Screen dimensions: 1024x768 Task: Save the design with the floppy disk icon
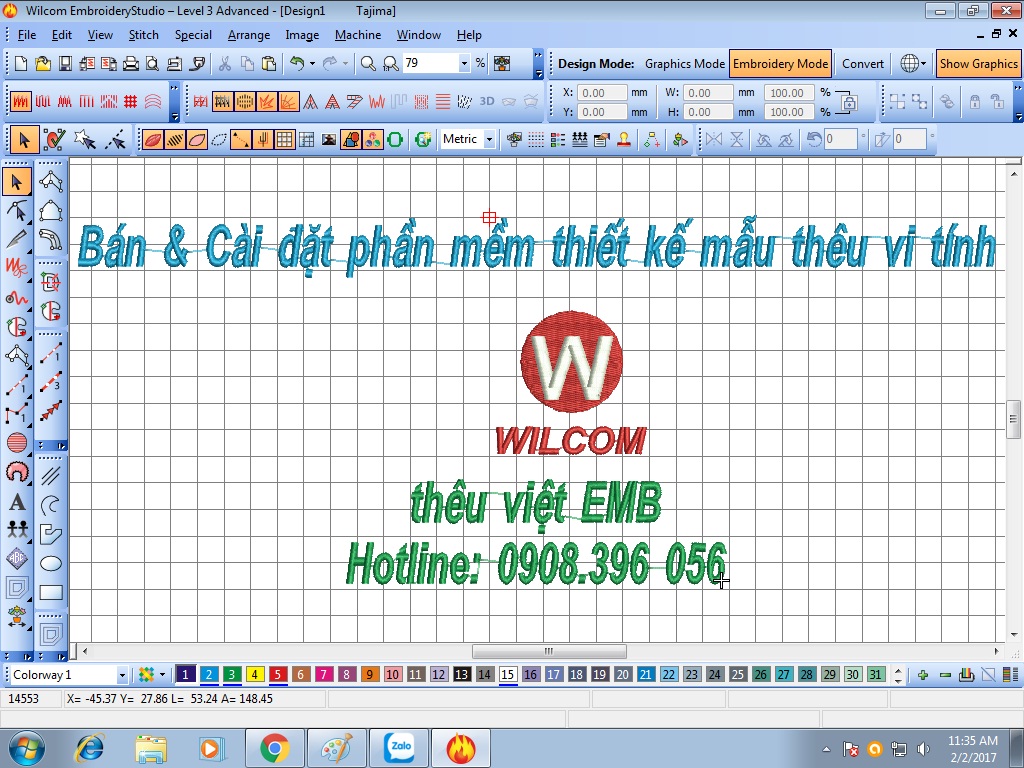click(65, 63)
